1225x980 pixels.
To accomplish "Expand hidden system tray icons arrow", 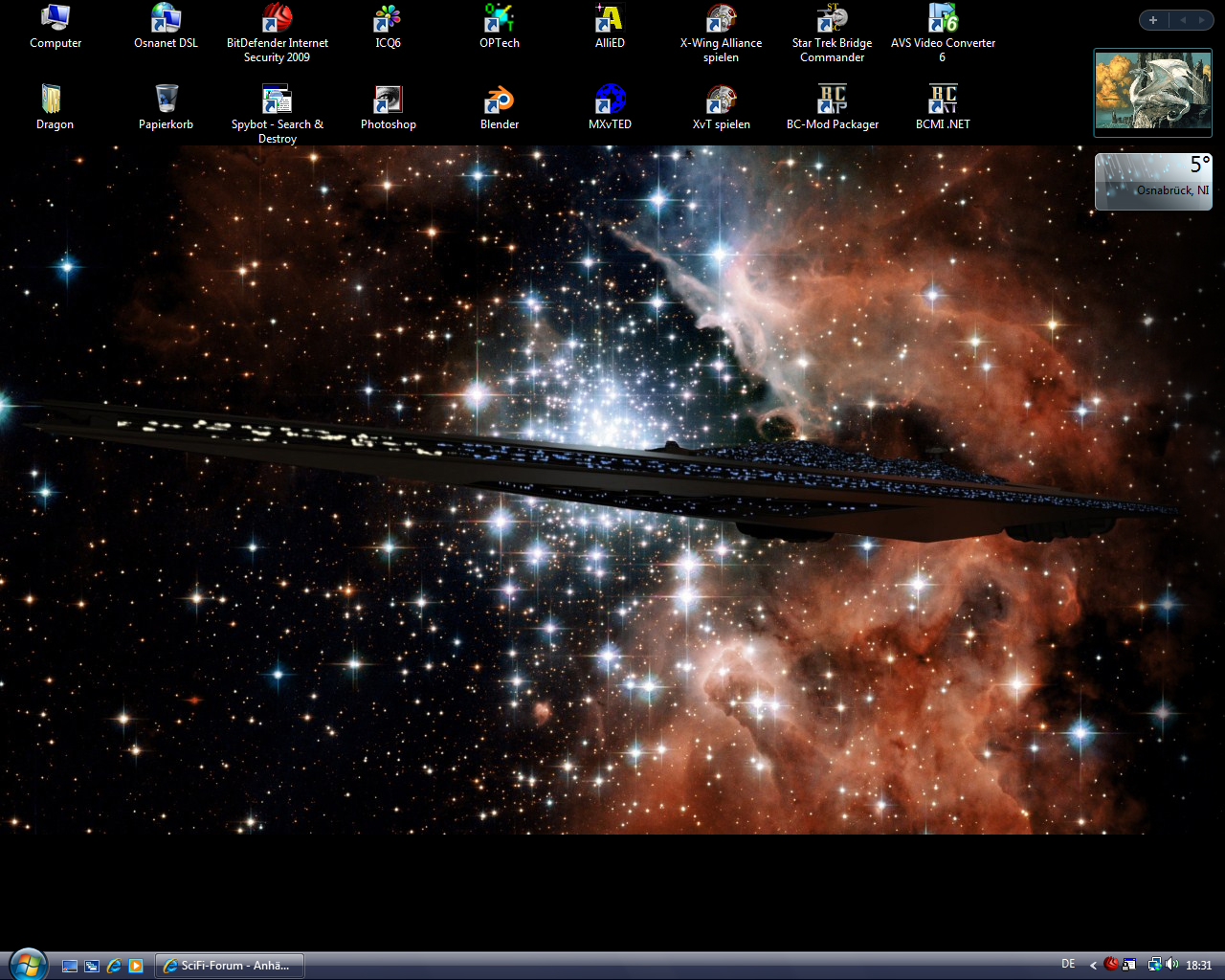I will [1093, 965].
